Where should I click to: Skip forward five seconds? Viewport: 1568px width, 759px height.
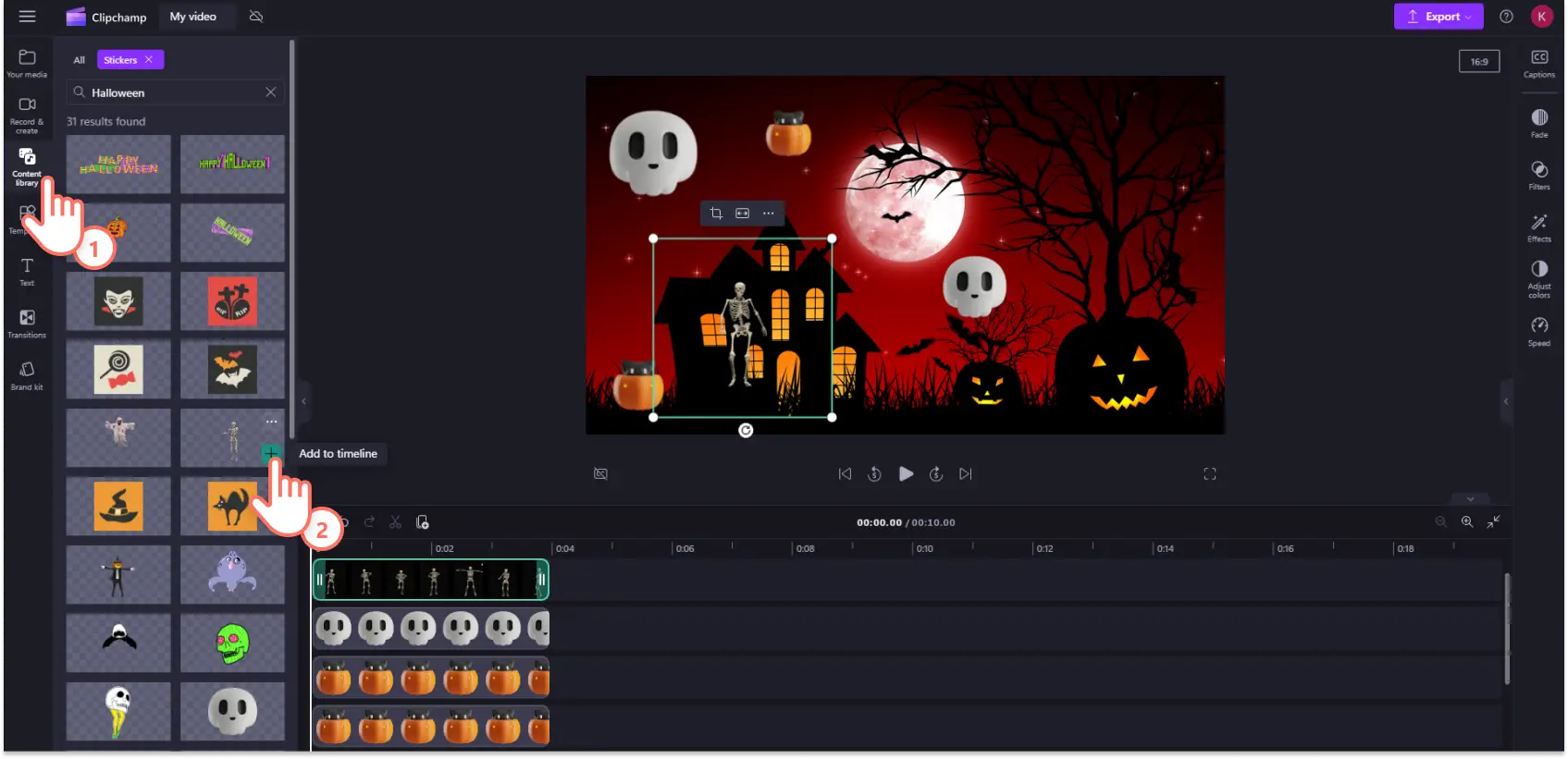[936, 473]
